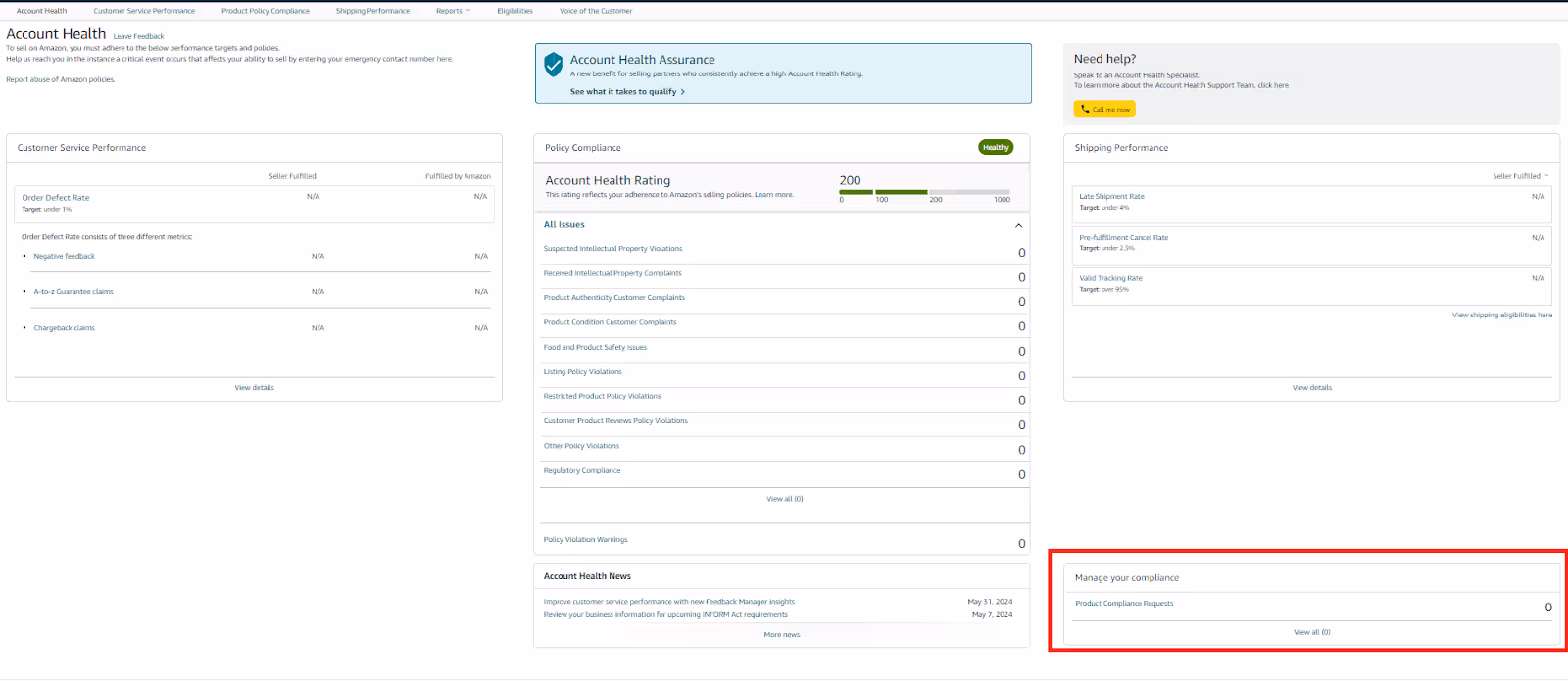Open Received Intellectual Property Complaints

coord(612,273)
